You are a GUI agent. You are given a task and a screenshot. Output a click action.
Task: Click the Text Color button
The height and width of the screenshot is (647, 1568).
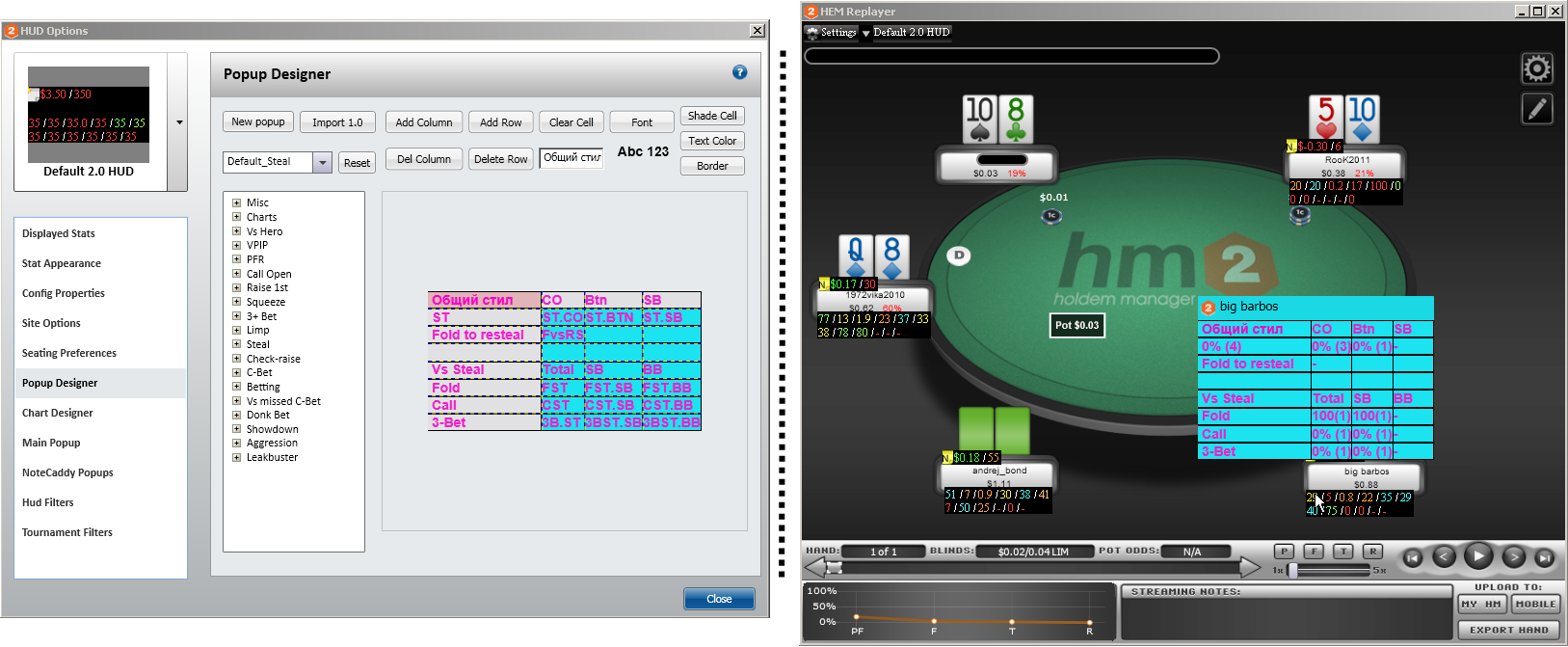(712, 141)
